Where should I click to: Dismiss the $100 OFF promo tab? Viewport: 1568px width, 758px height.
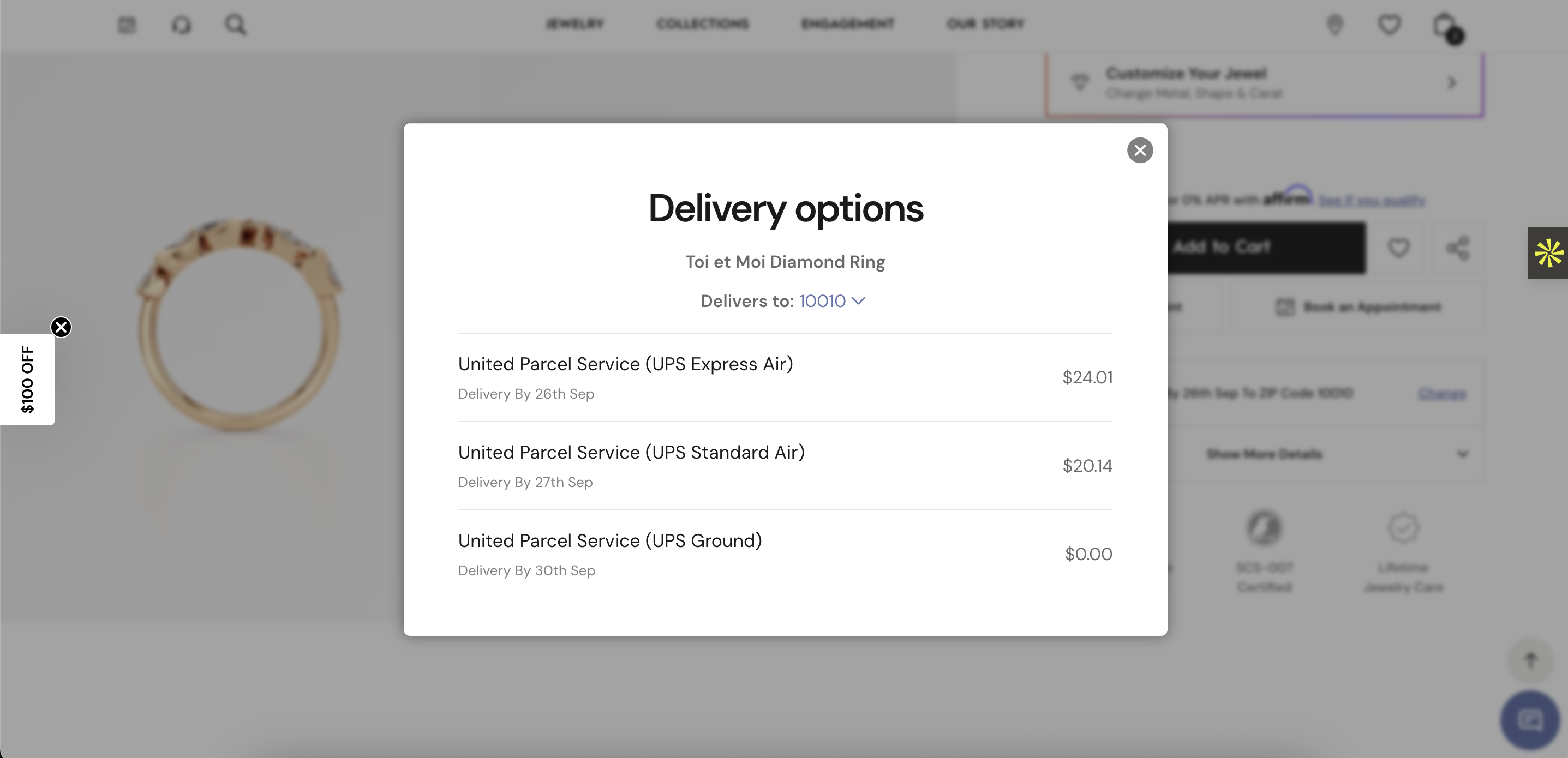click(61, 327)
